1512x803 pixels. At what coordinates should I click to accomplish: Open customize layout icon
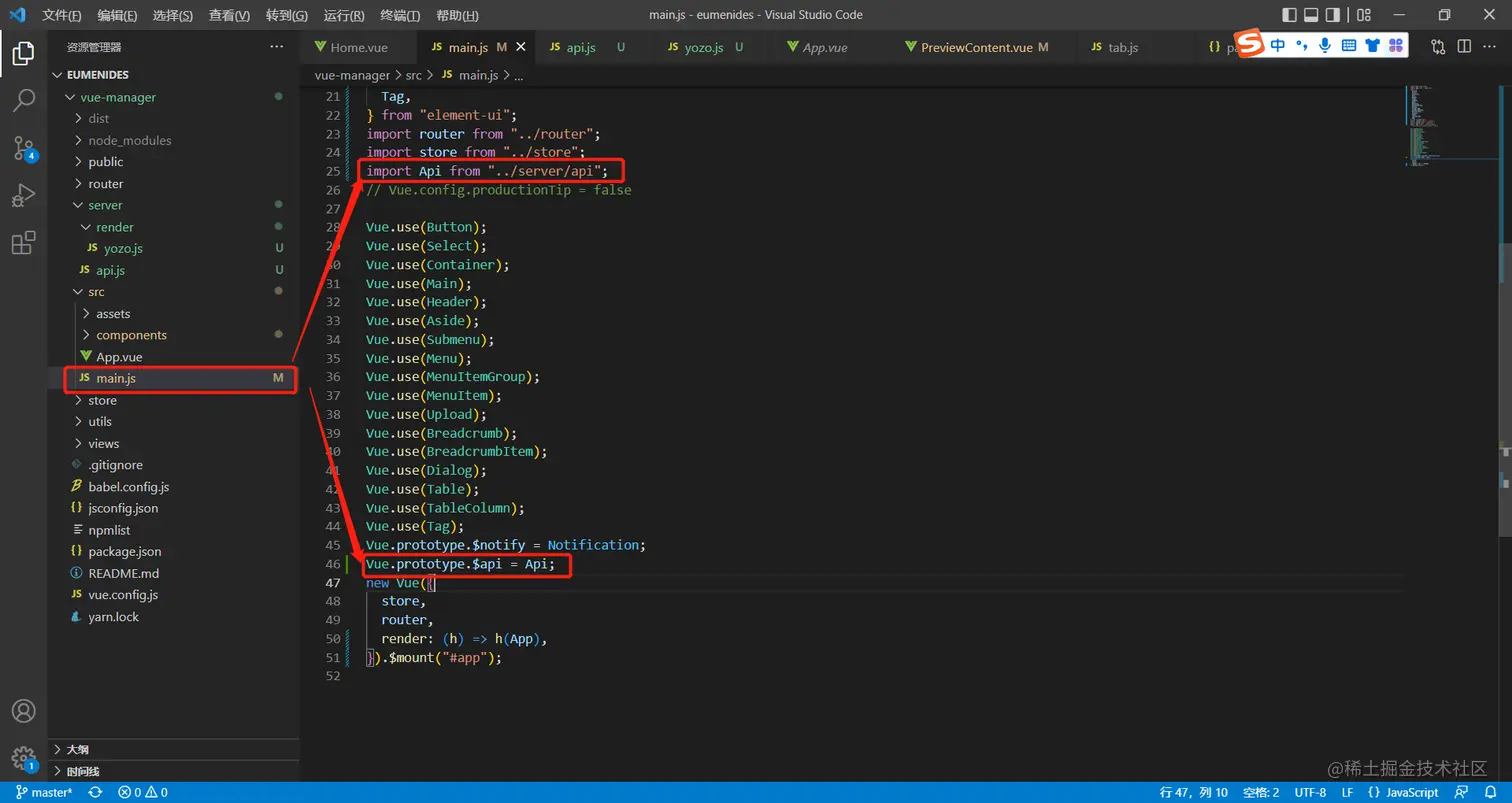[1365, 15]
